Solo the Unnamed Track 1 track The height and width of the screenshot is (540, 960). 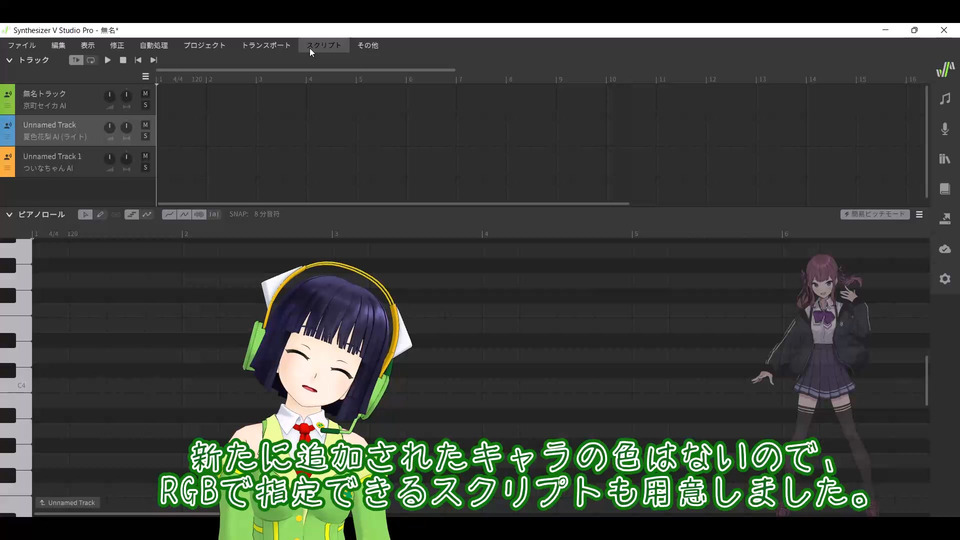(145, 168)
